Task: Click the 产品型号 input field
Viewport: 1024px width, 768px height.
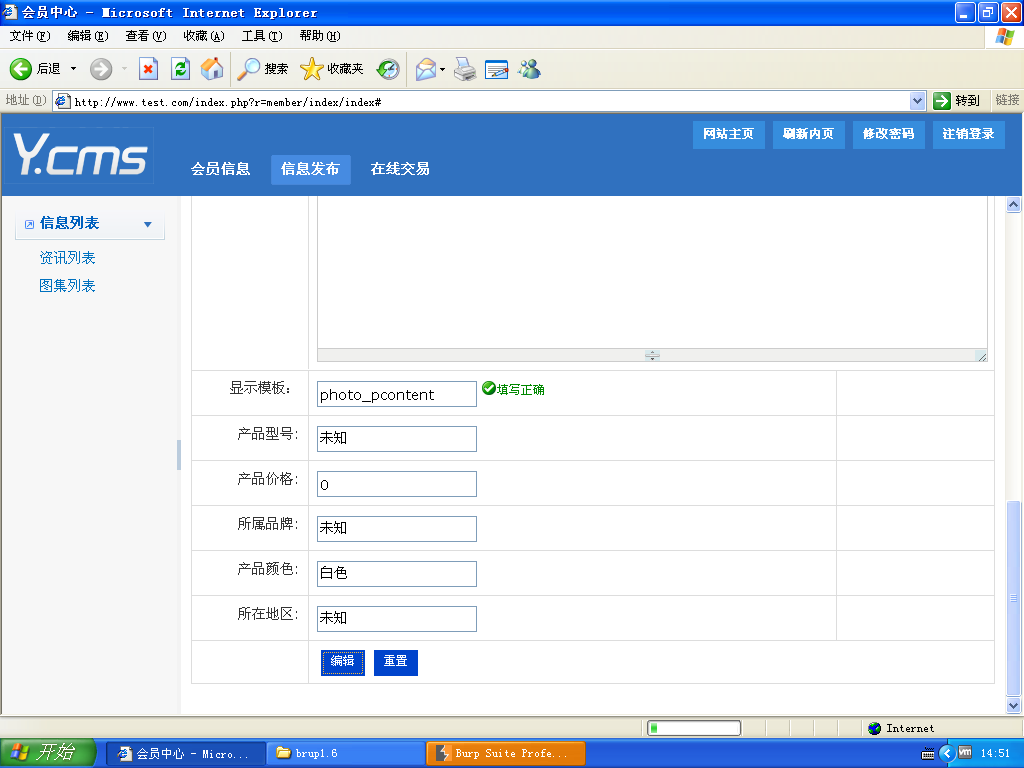Action: point(396,438)
